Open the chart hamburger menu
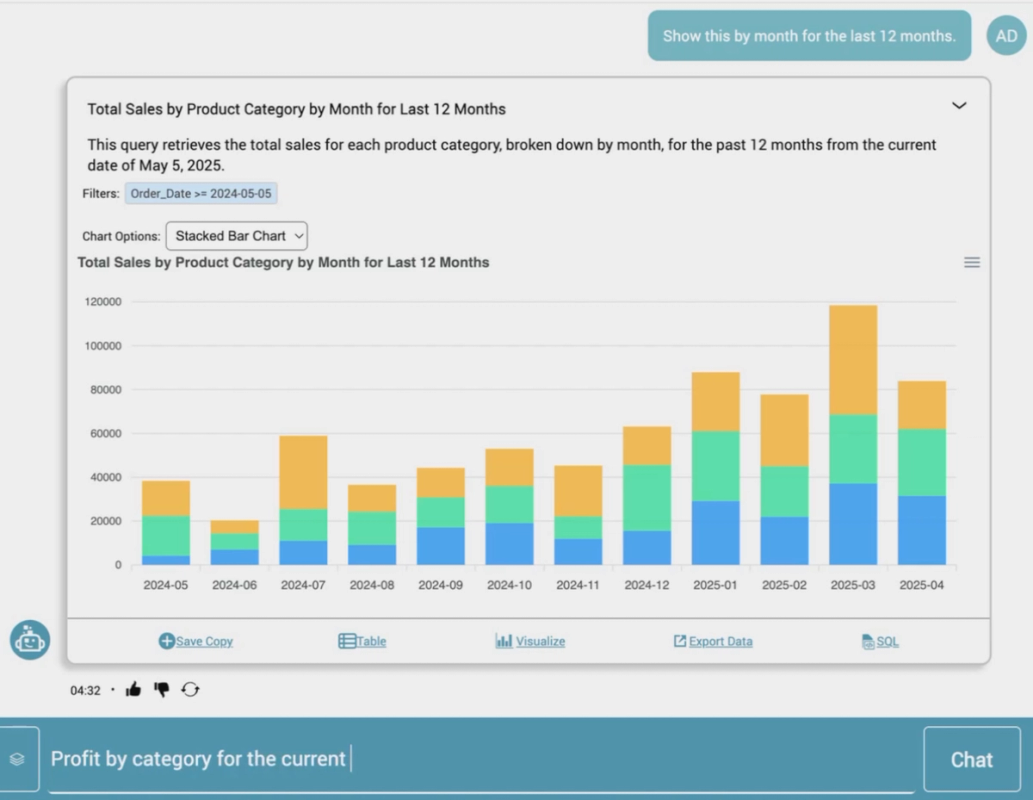 [972, 262]
